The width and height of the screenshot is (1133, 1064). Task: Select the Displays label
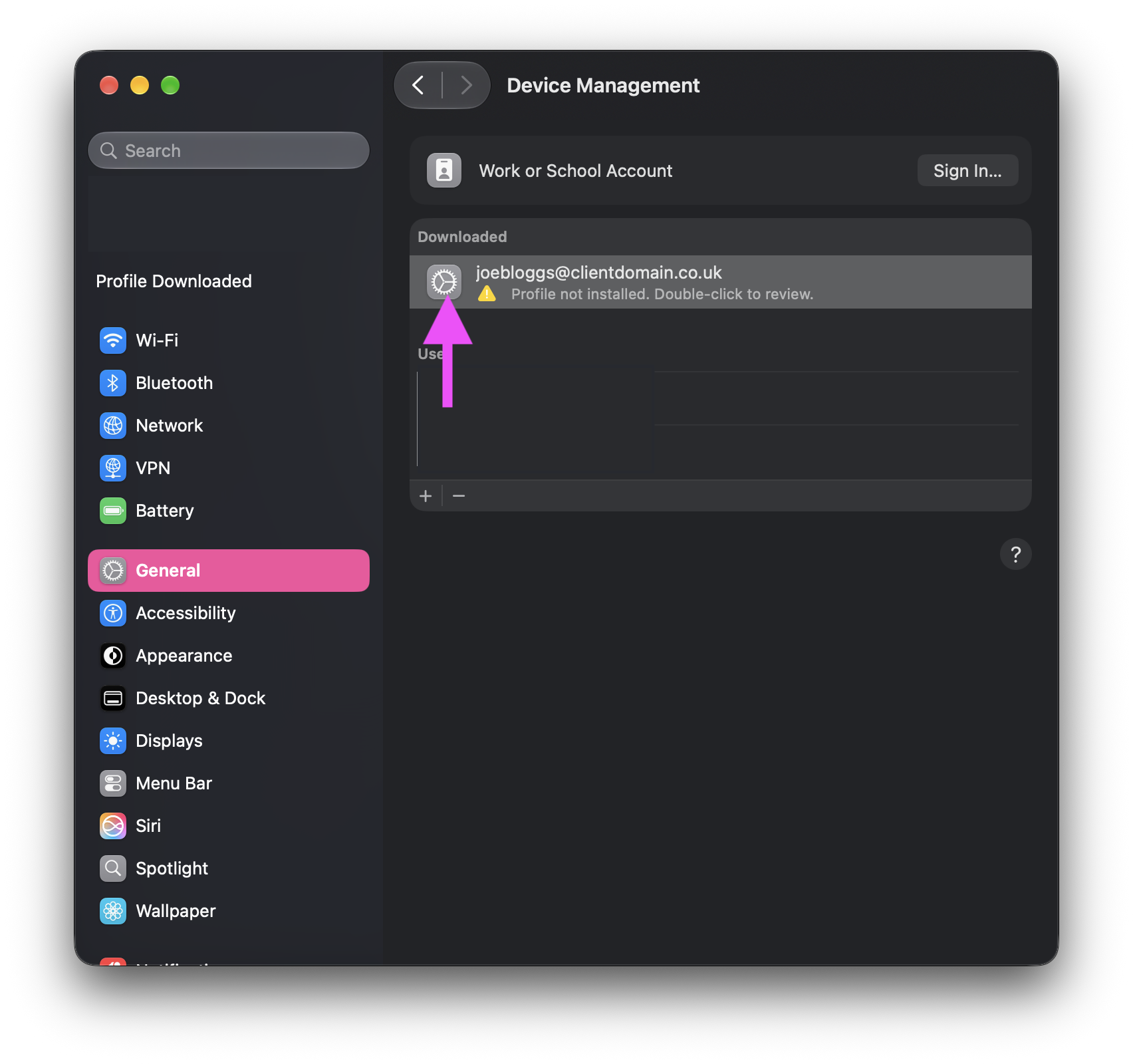pyautogui.click(x=169, y=741)
